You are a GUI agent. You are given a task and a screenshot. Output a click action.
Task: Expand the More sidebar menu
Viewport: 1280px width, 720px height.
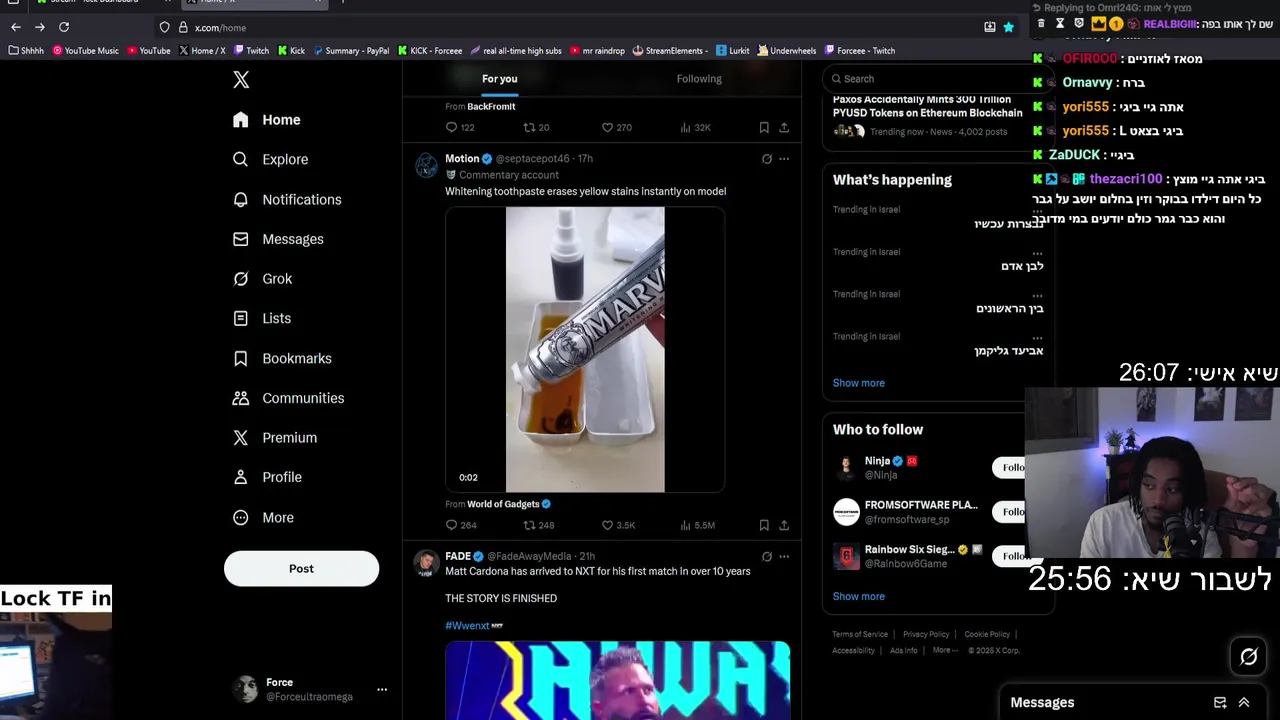(263, 517)
